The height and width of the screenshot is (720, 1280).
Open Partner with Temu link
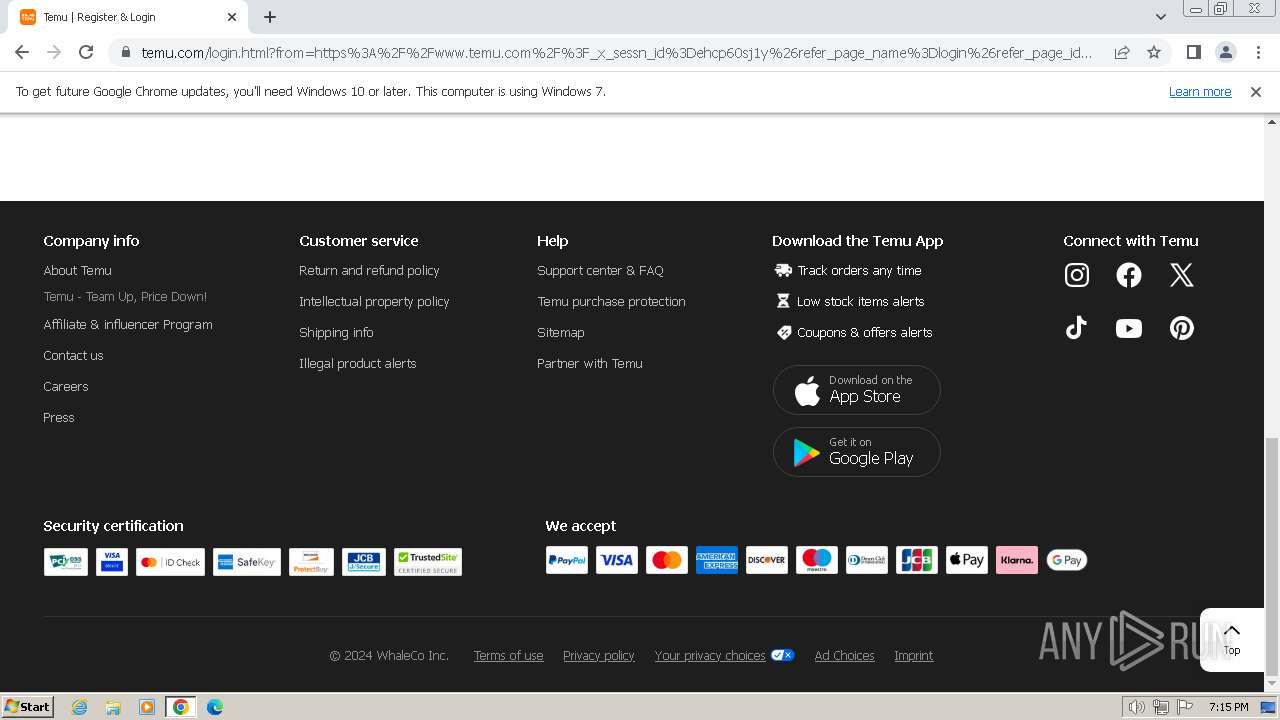[x=590, y=363]
